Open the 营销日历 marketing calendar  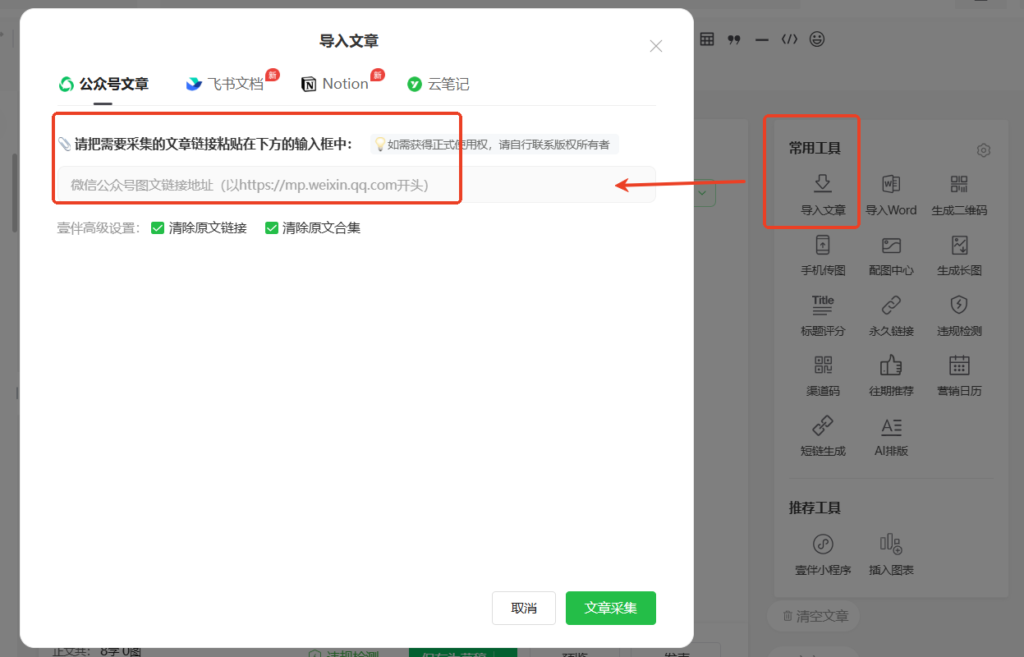coord(959,376)
